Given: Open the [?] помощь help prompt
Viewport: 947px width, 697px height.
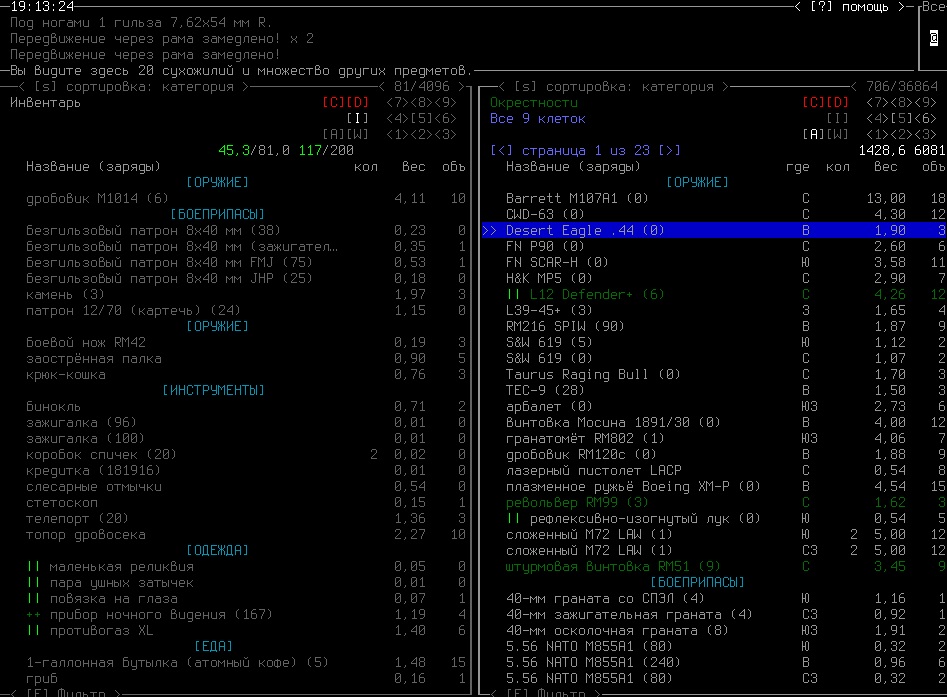Looking at the screenshot, I should point(849,7).
